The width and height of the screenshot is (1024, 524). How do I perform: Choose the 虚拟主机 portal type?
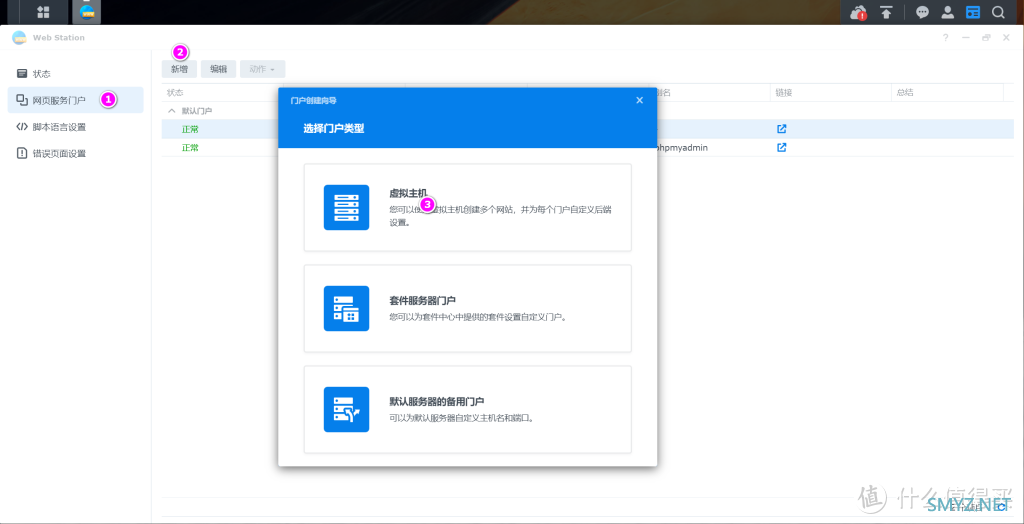tap(468, 207)
